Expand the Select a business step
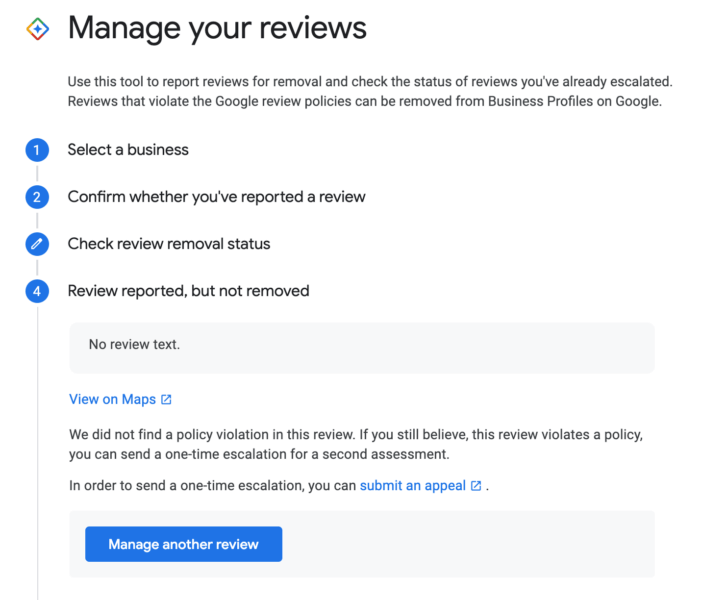The image size is (702, 600). [128, 150]
